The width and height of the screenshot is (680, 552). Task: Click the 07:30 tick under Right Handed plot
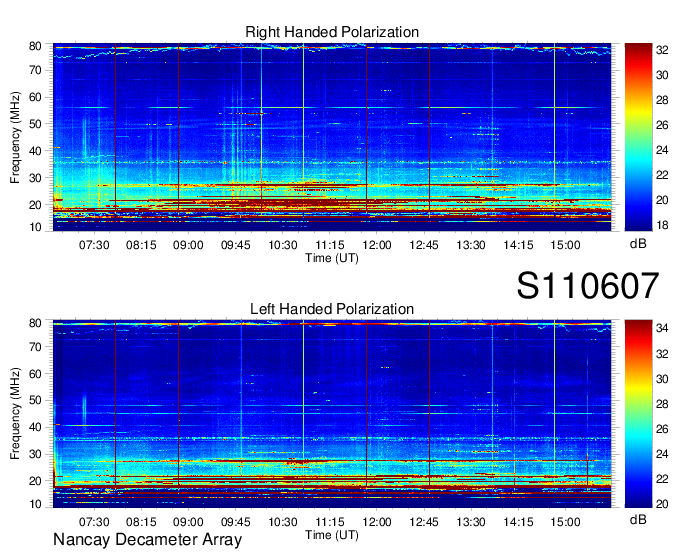pos(94,245)
